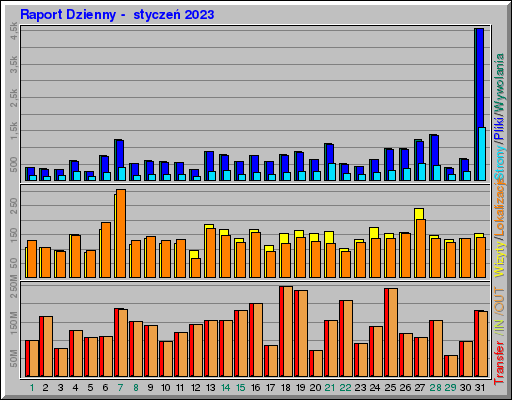Image resolution: width=512 pixels, height=400 pixels.
Task: Click the chart title 'Raport Dzienny - styczeń 2023'
Action: (117, 15)
